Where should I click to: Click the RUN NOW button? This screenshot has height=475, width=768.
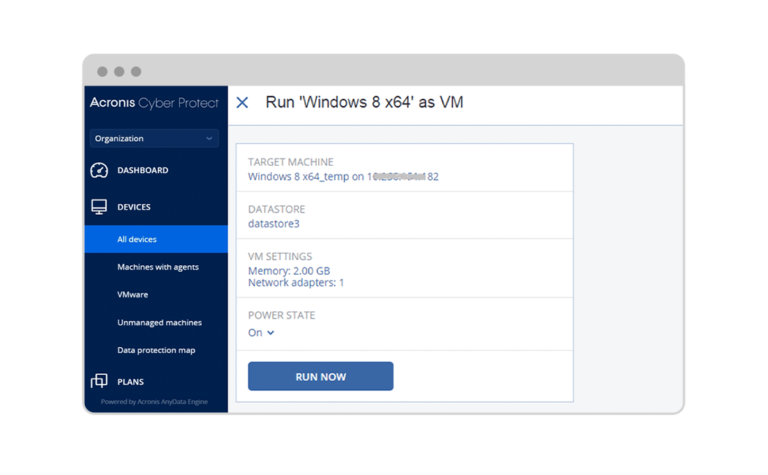click(320, 376)
